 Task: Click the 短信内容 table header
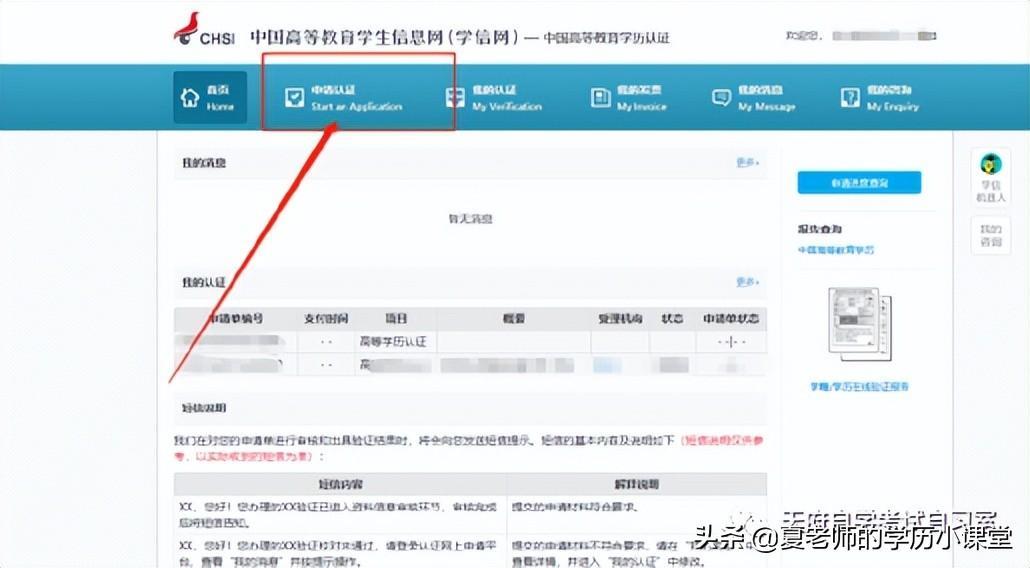point(340,485)
